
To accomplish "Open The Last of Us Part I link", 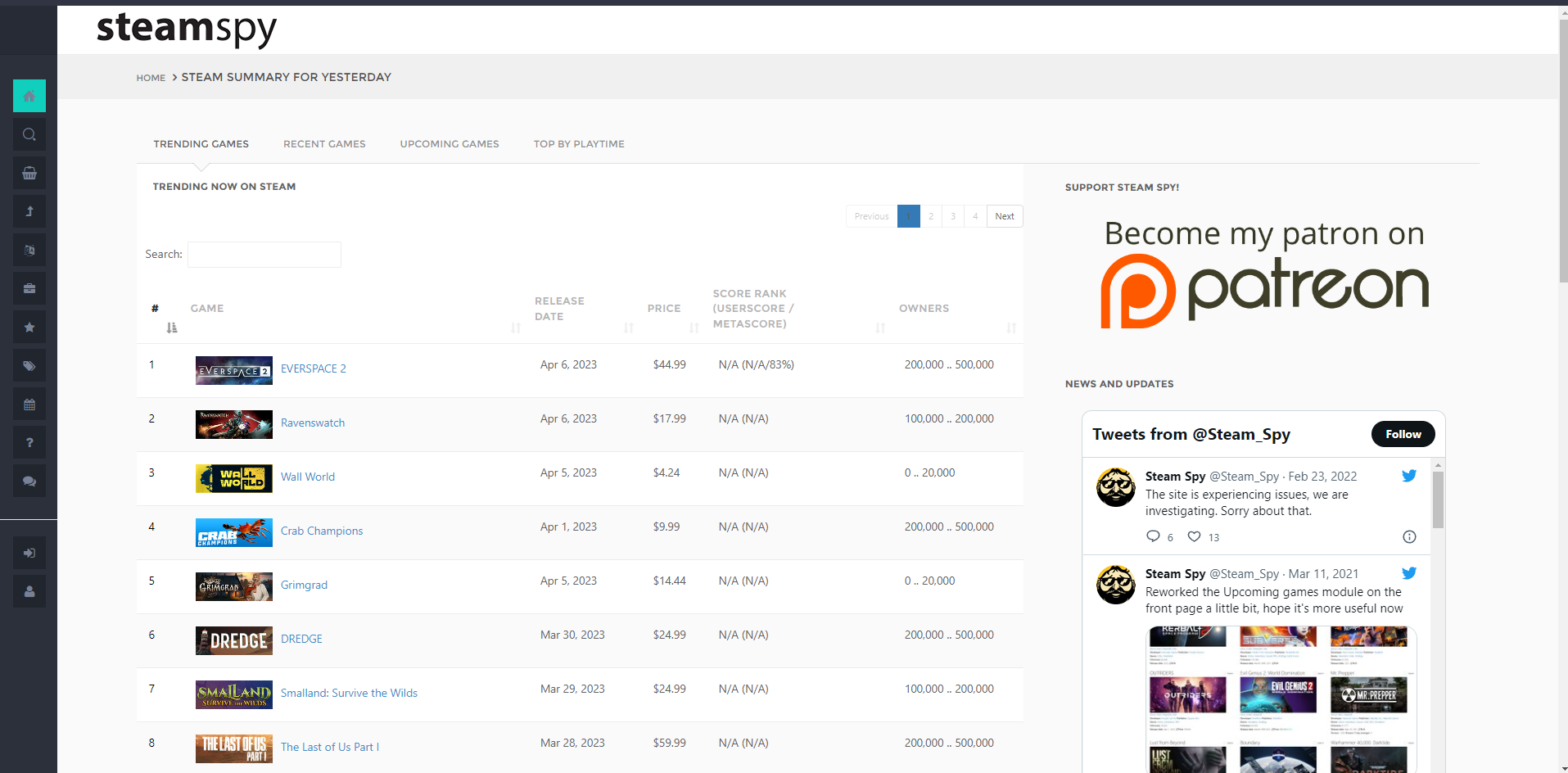I will (330, 747).
